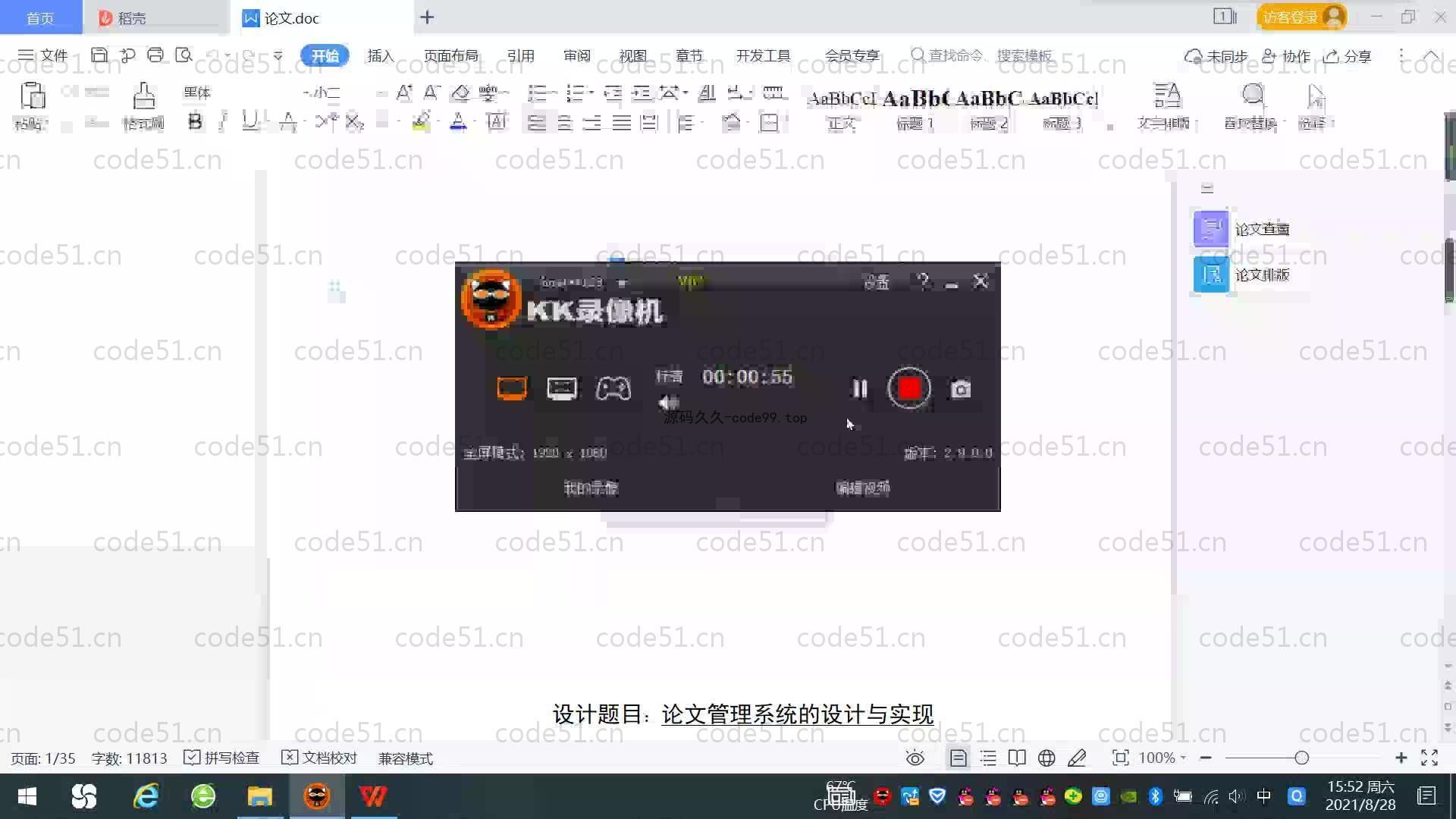1456x819 pixels.
Task: Open the 会员专享 tab
Action: [x=852, y=56]
